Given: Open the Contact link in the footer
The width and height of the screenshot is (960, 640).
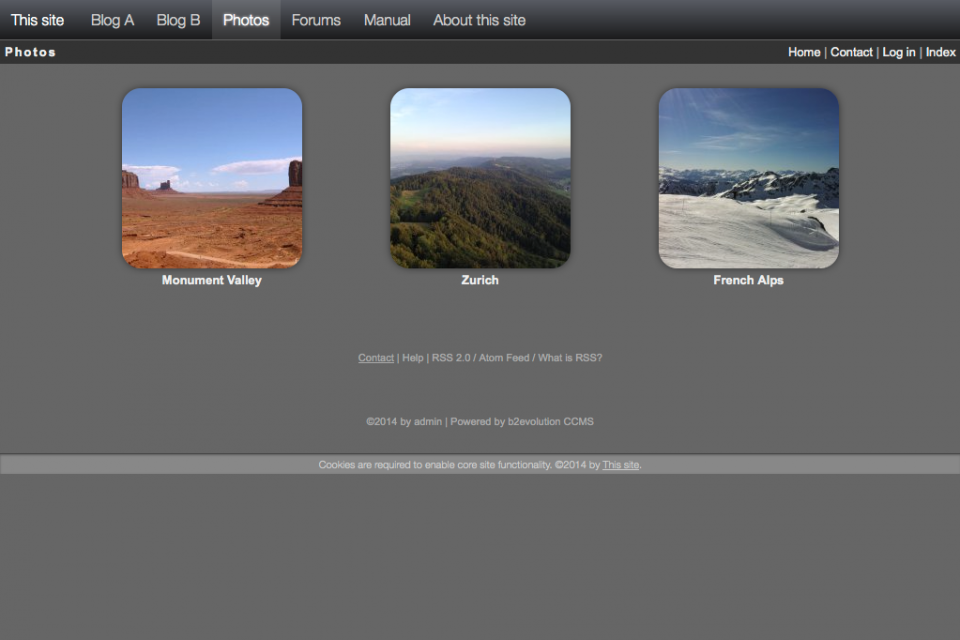Looking at the screenshot, I should coord(375,357).
